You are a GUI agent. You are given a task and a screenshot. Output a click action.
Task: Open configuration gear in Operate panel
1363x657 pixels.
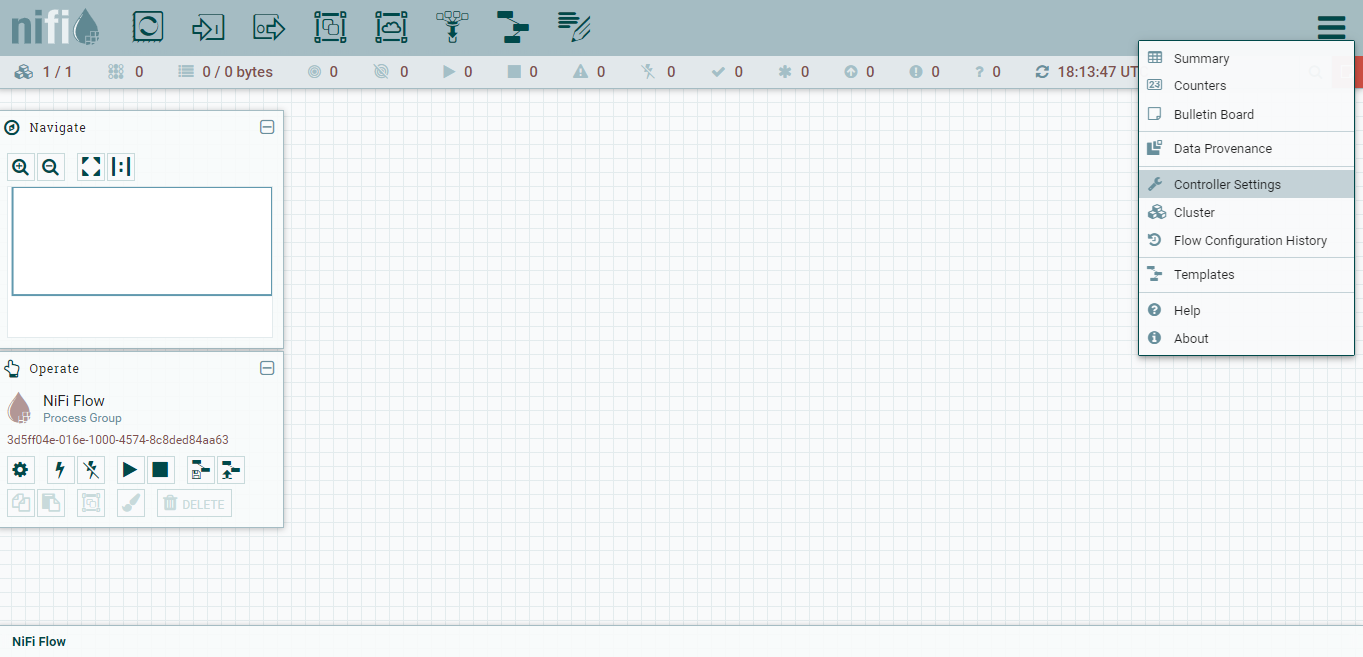coord(21,470)
